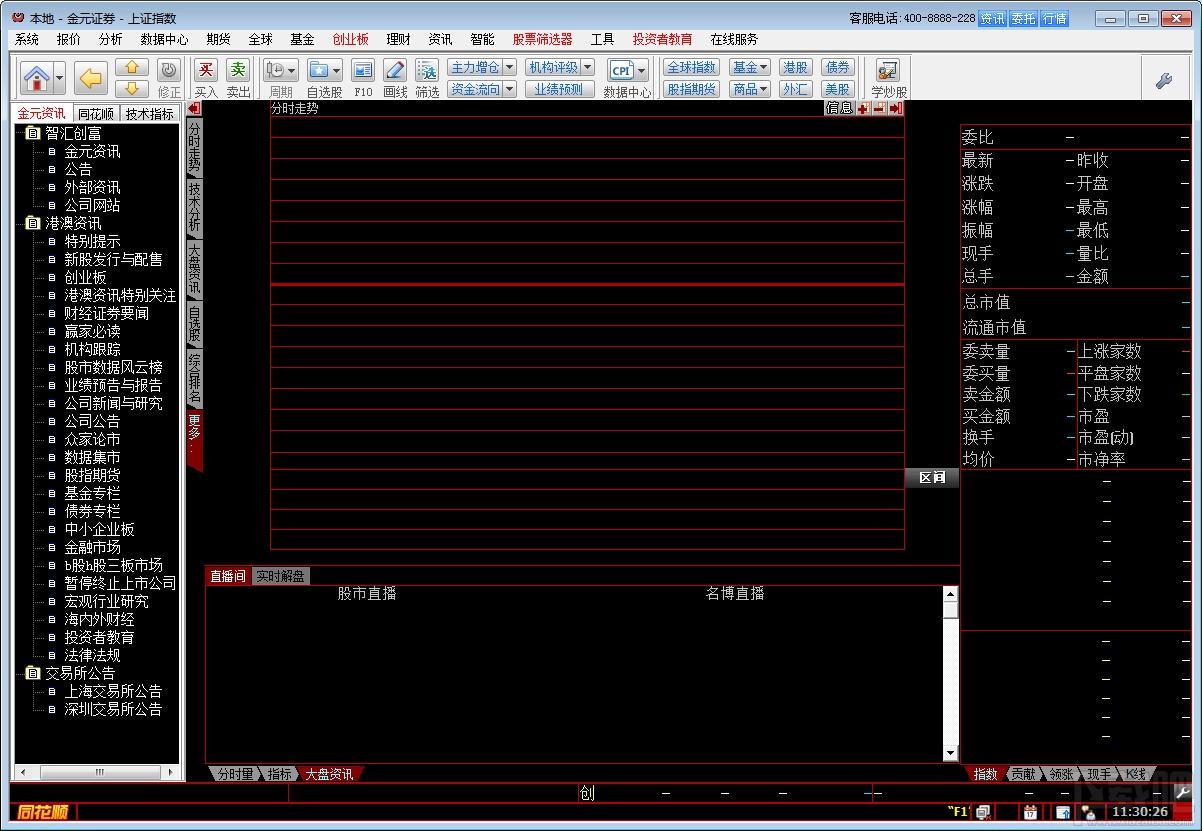Click the sidebar horizontal scrollbar right arrow

point(172,773)
